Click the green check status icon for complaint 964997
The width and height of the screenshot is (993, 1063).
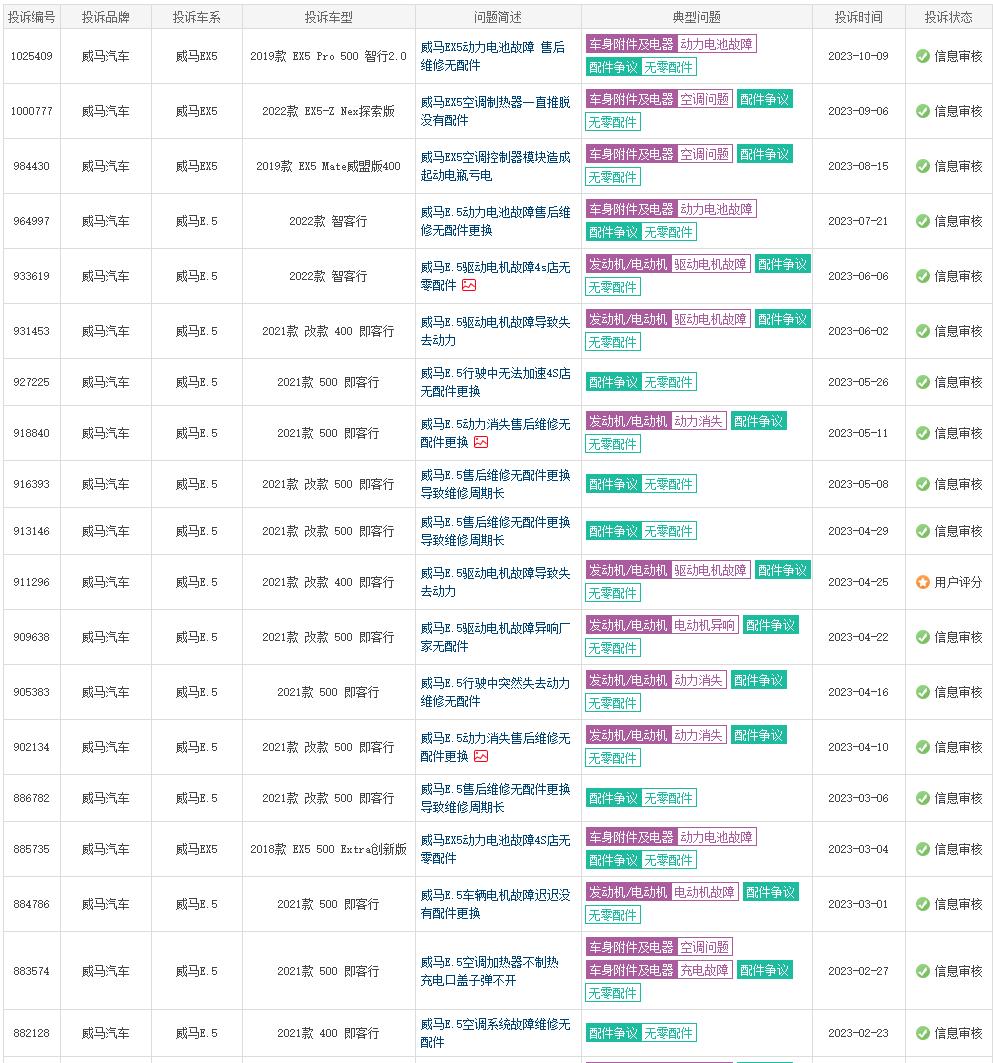coord(923,221)
